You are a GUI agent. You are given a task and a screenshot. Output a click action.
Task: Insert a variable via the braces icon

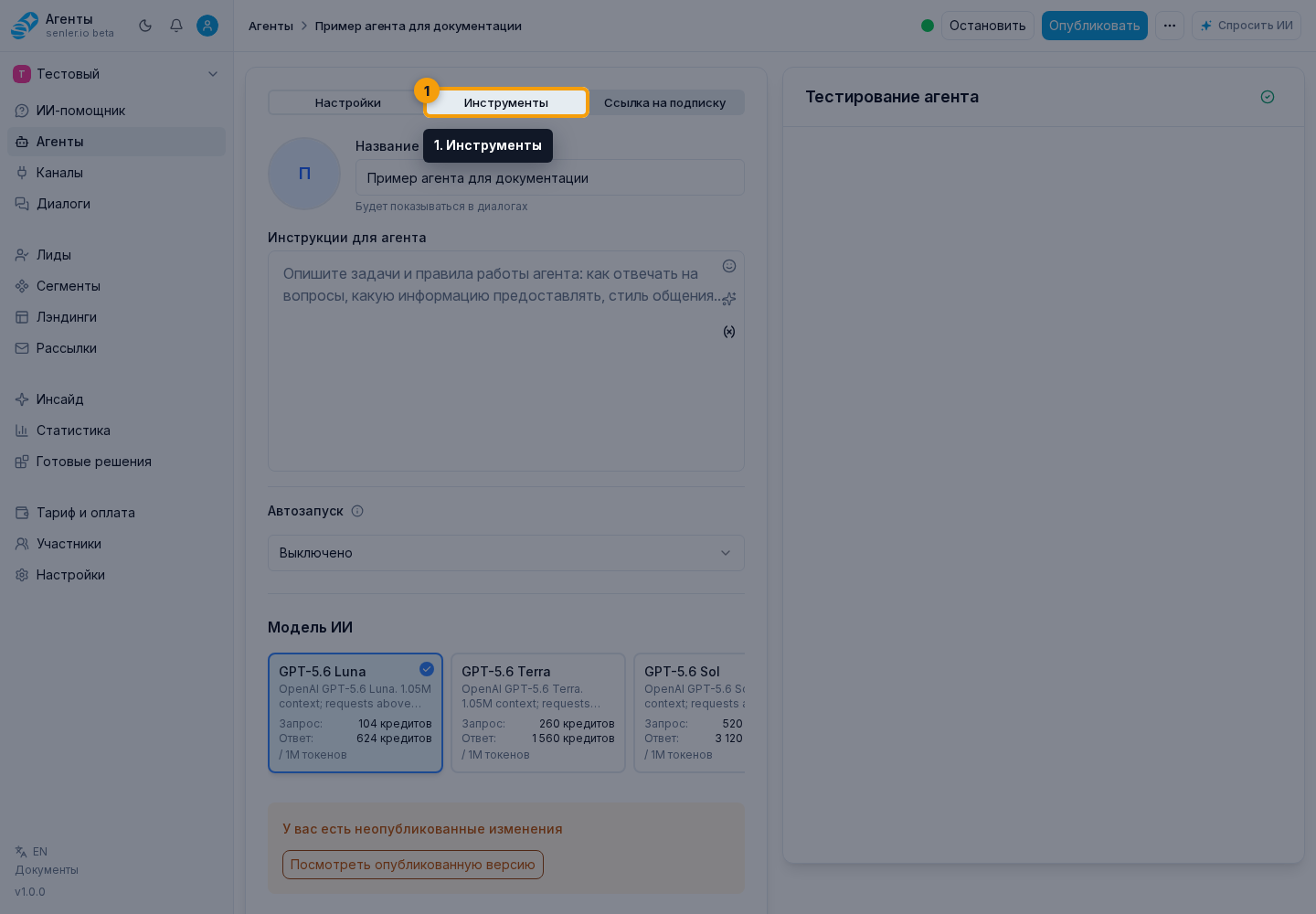pyautogui.click(x=729, y=332)
